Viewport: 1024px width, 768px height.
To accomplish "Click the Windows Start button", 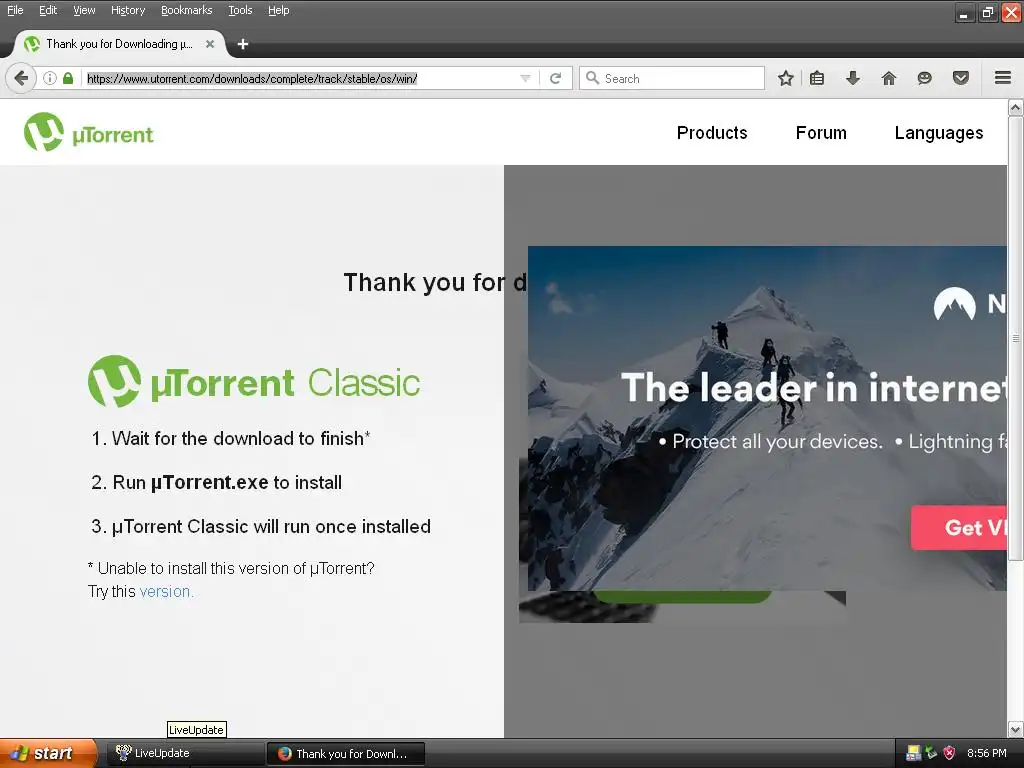I will point(48,753).
